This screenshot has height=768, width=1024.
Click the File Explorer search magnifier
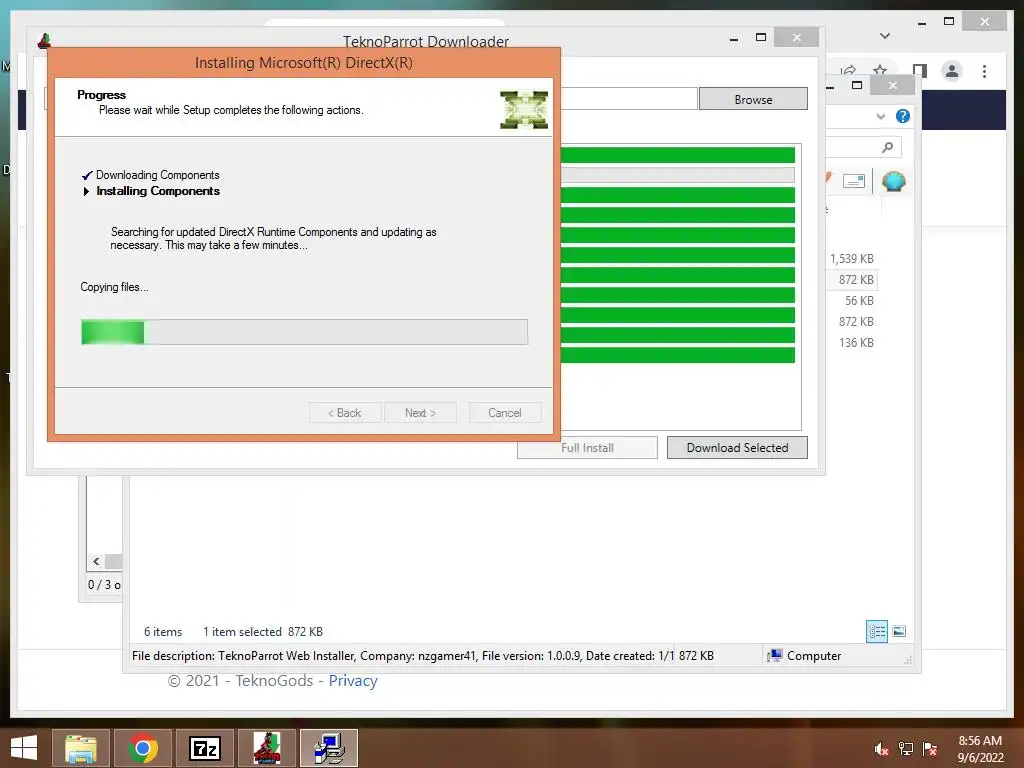click(887, 148)
